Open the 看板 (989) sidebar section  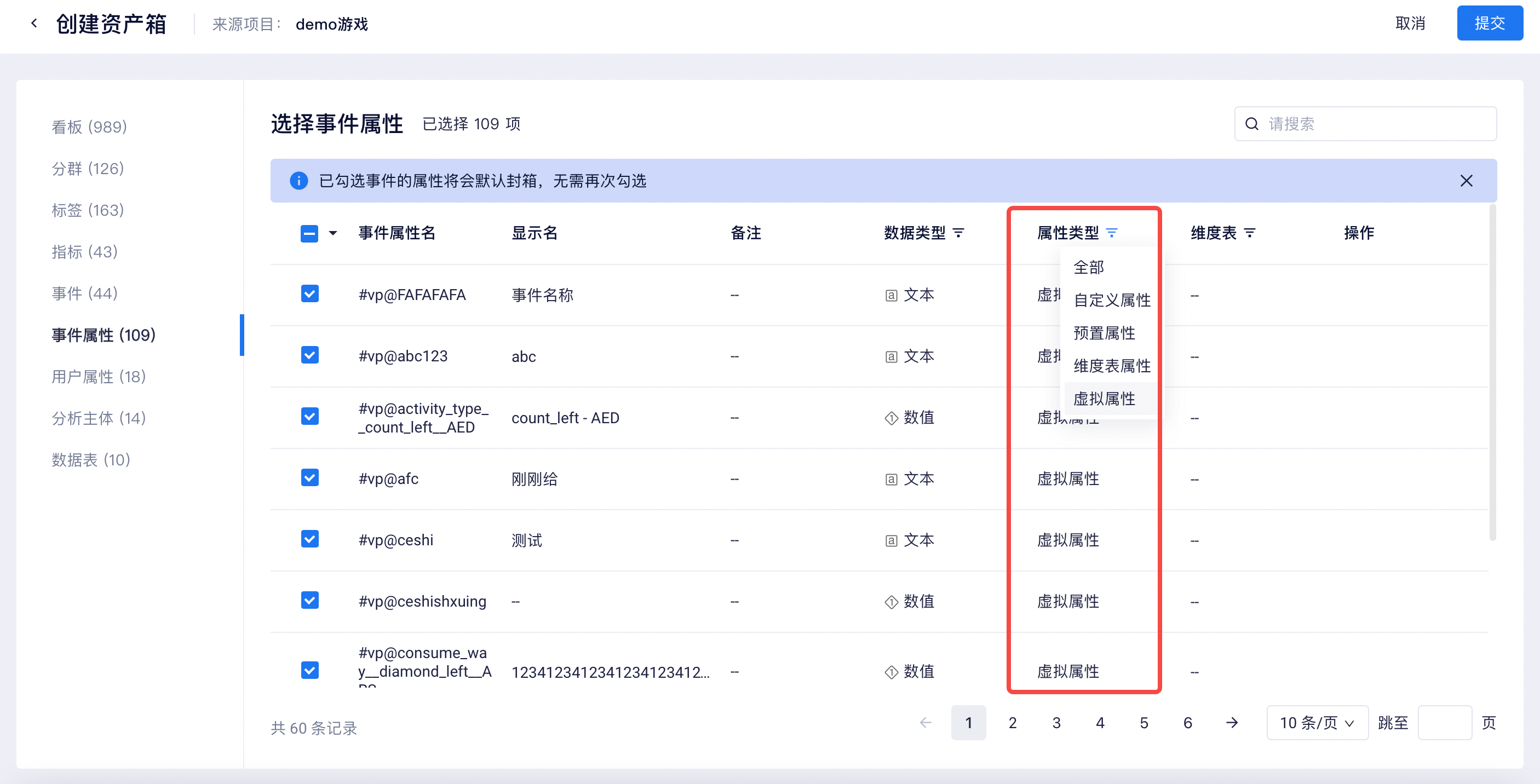(89, 126)
